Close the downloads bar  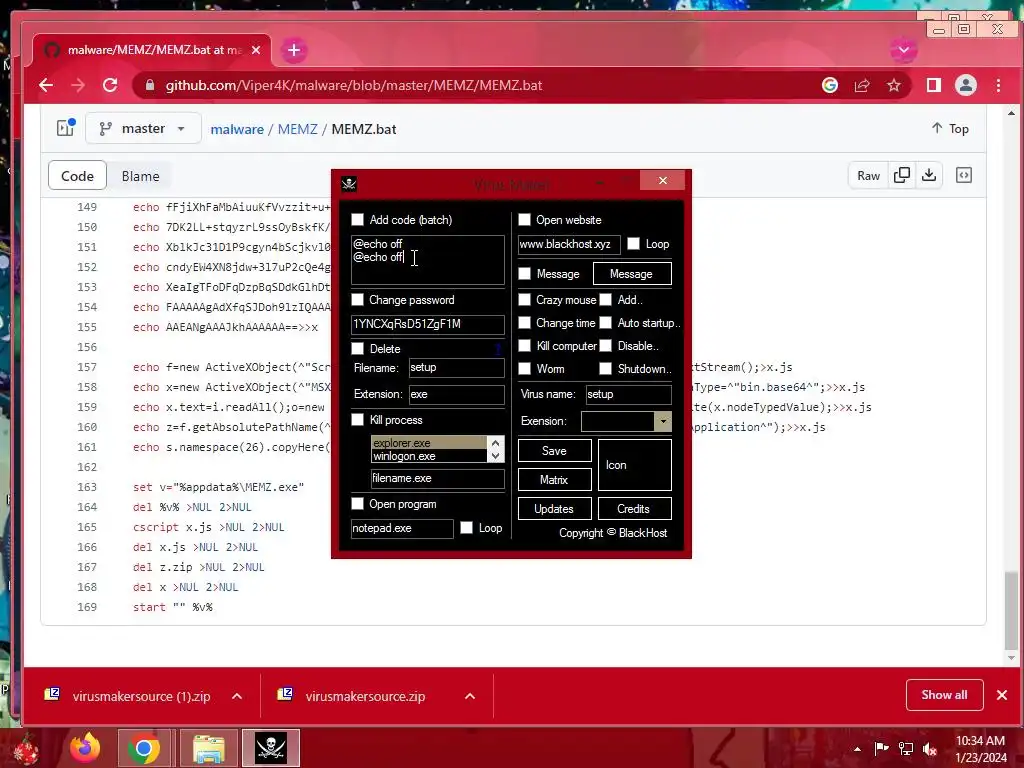point(1002,695)
